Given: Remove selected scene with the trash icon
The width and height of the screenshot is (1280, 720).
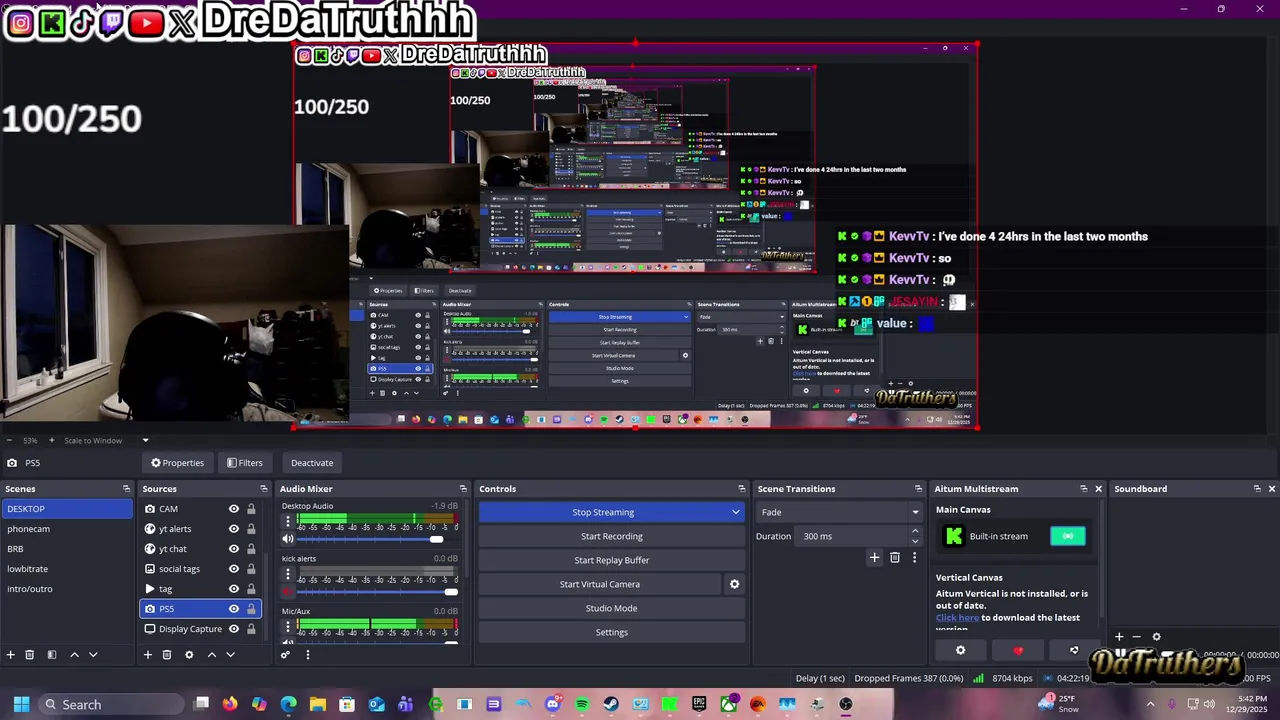Looking at the screenshot, I should tap(30, 655).
